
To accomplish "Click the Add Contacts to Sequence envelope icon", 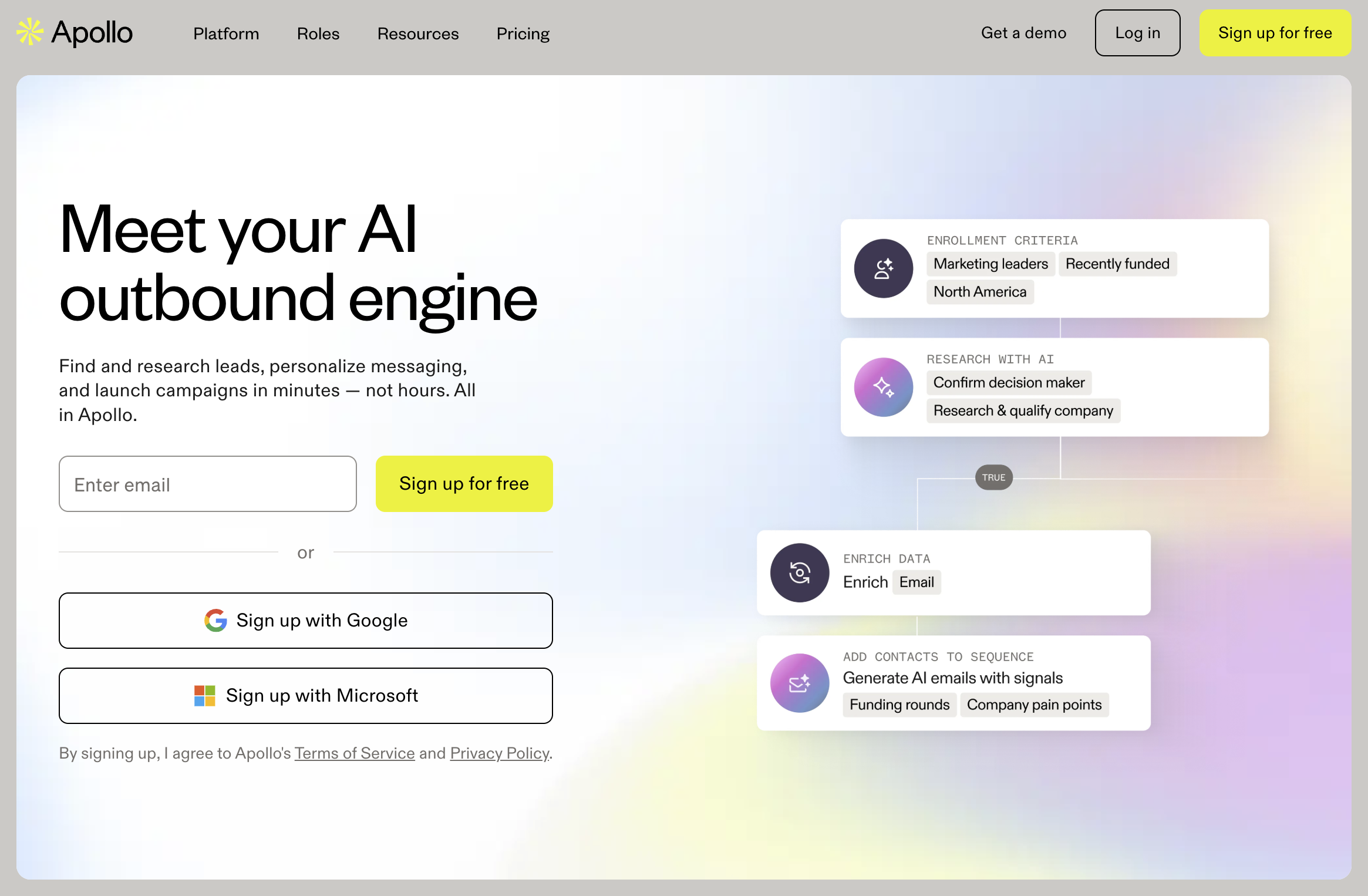I will click(800, 683).
